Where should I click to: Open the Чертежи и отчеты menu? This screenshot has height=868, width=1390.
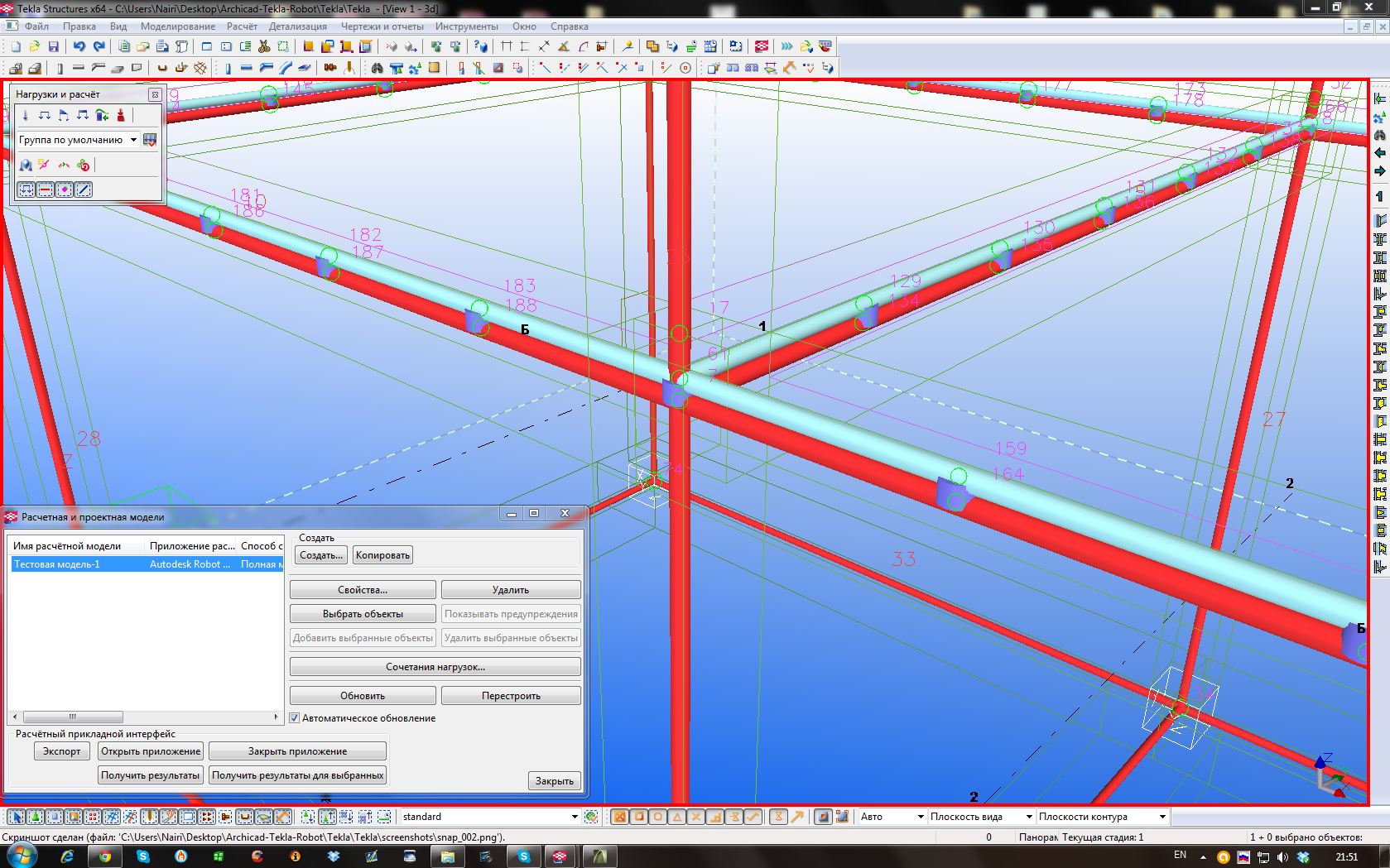point(382,26)
